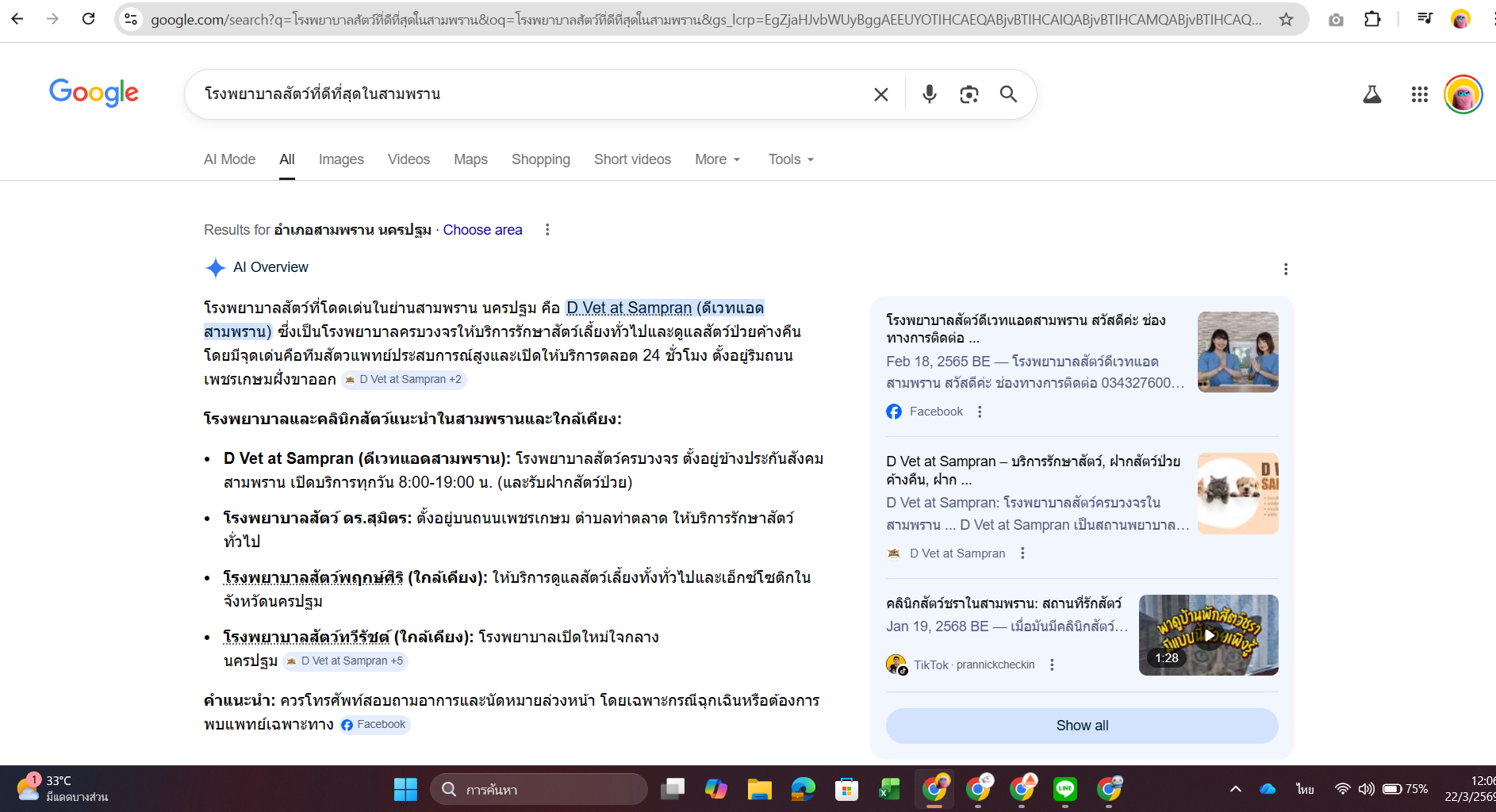Click the voice search microphone icon
This screenshot has height=812, width=1496.
(x=929, y=94)
